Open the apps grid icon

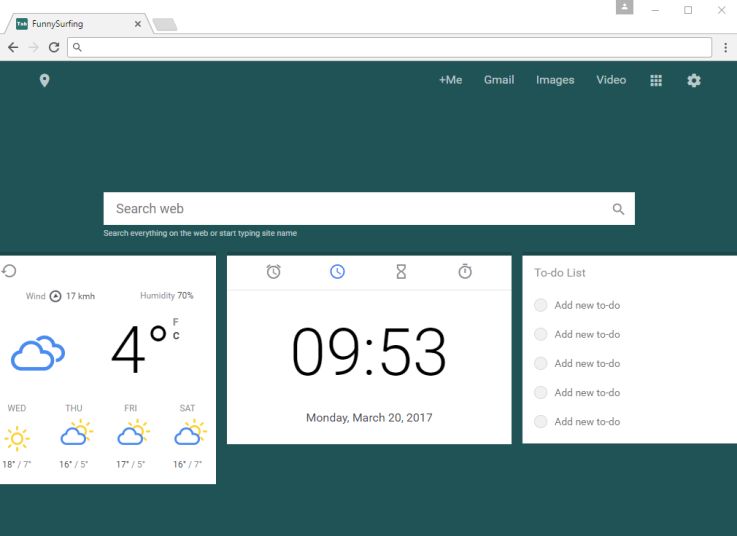(656, 80)
